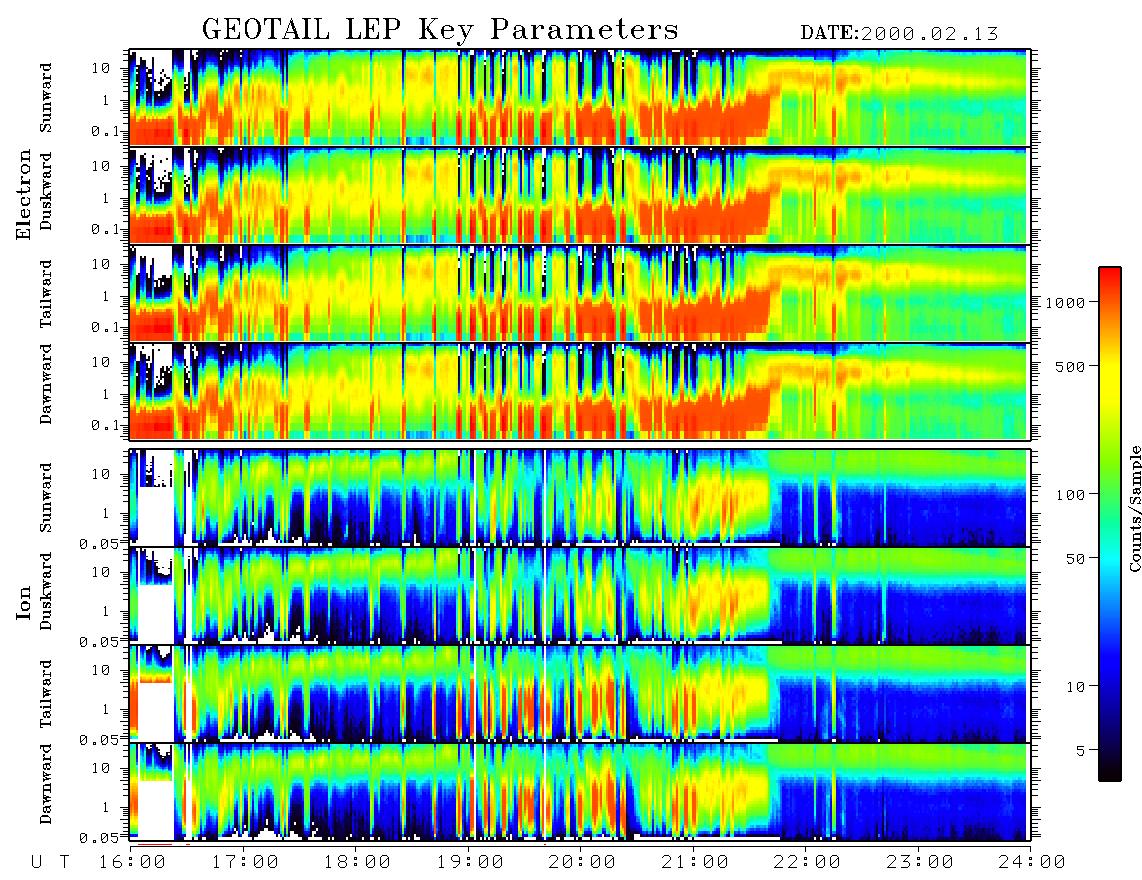Select the Electron Tailward panel label
The height and width of the screenshot is (880, 1142).
(46, 294)
